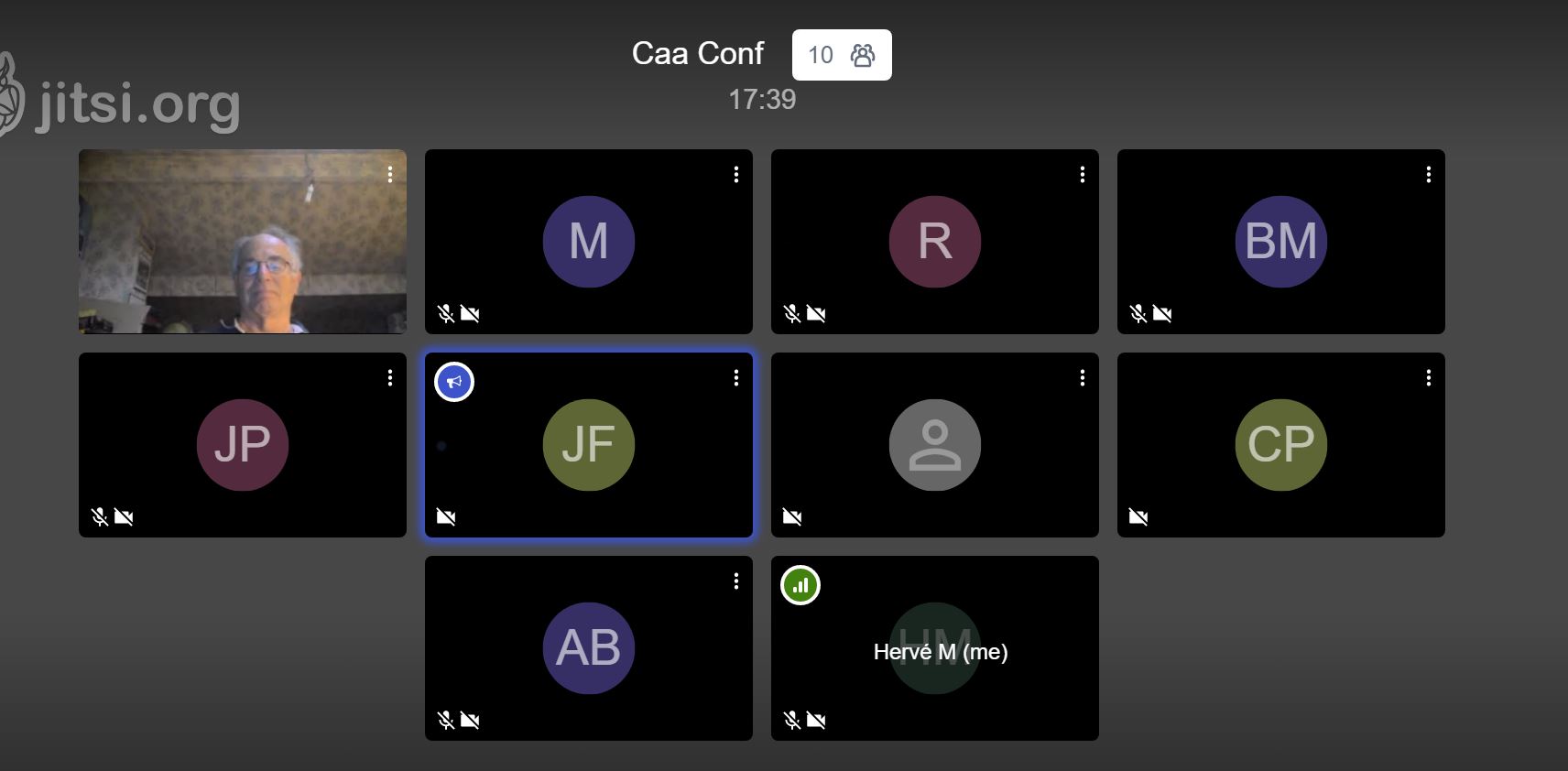Select the AB avatar circle

point(589,648)
